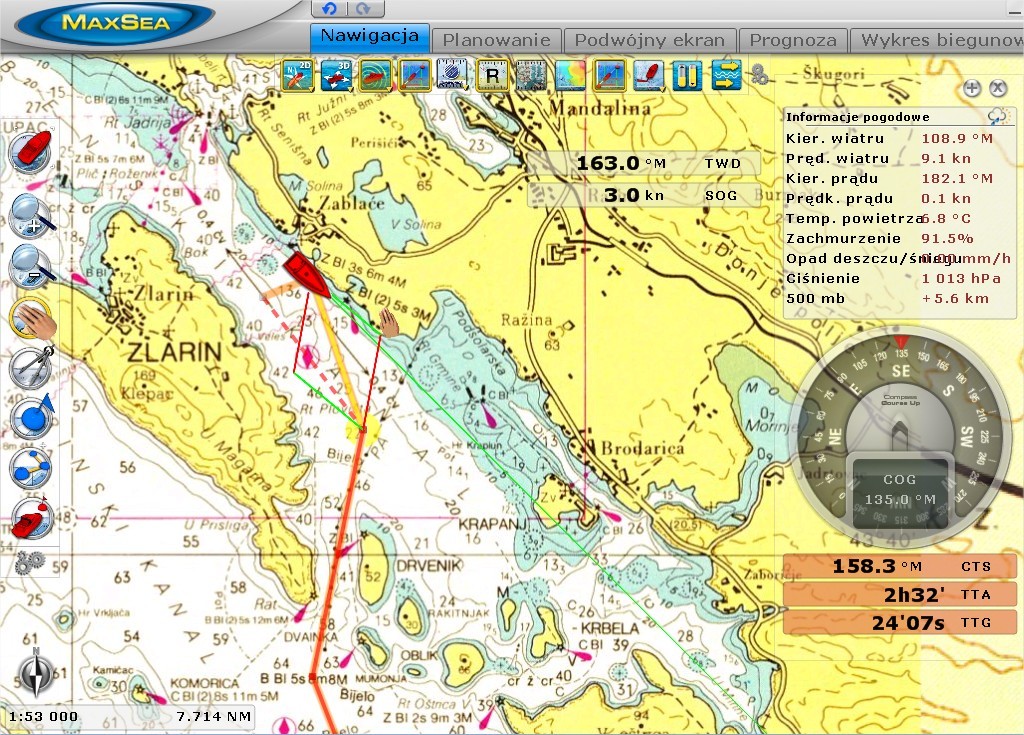Click the redo arrow at top
This screenshot has width=1024, height=735.
[364, 8]
